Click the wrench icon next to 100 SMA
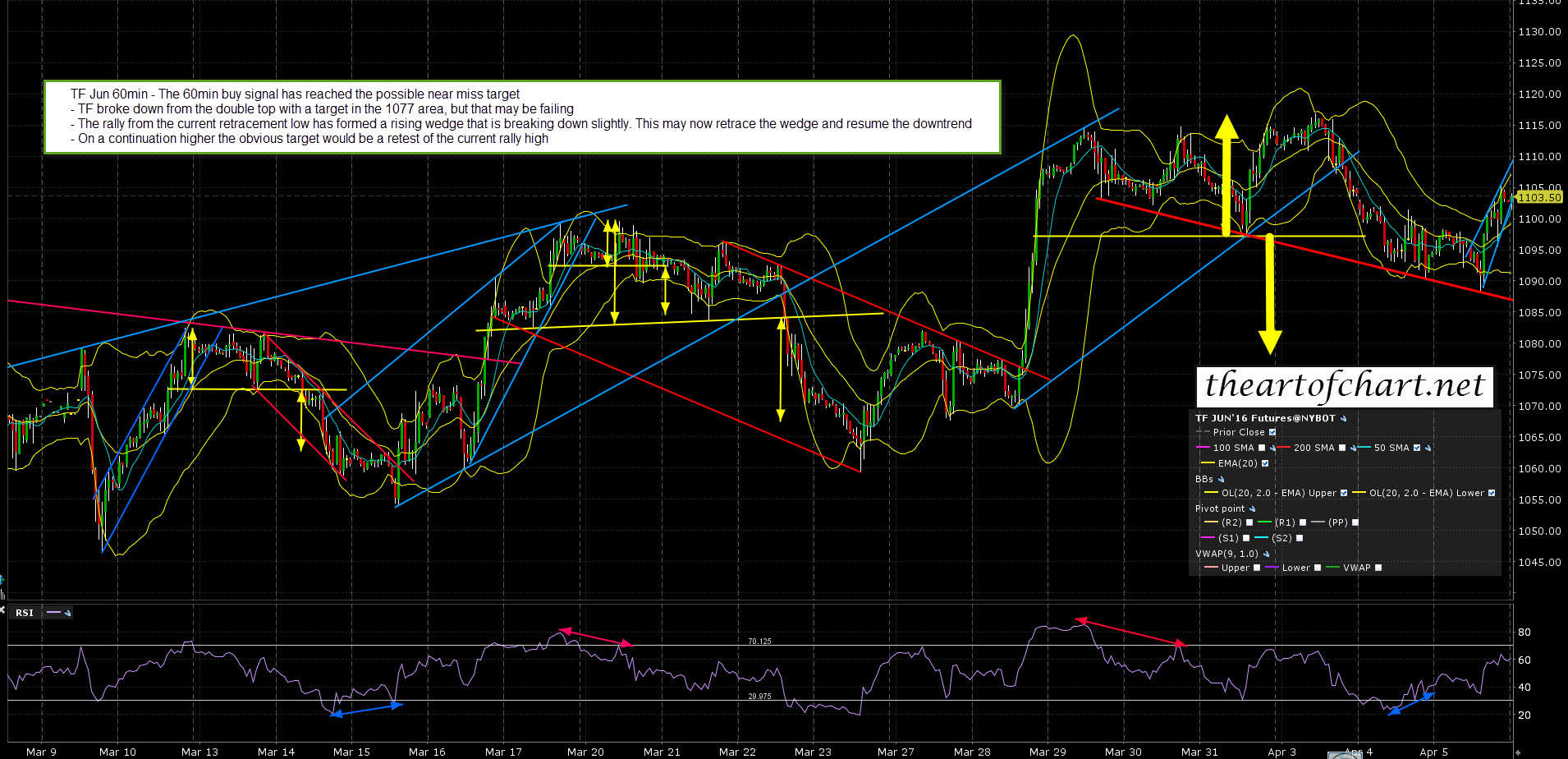 point(1272,448)
